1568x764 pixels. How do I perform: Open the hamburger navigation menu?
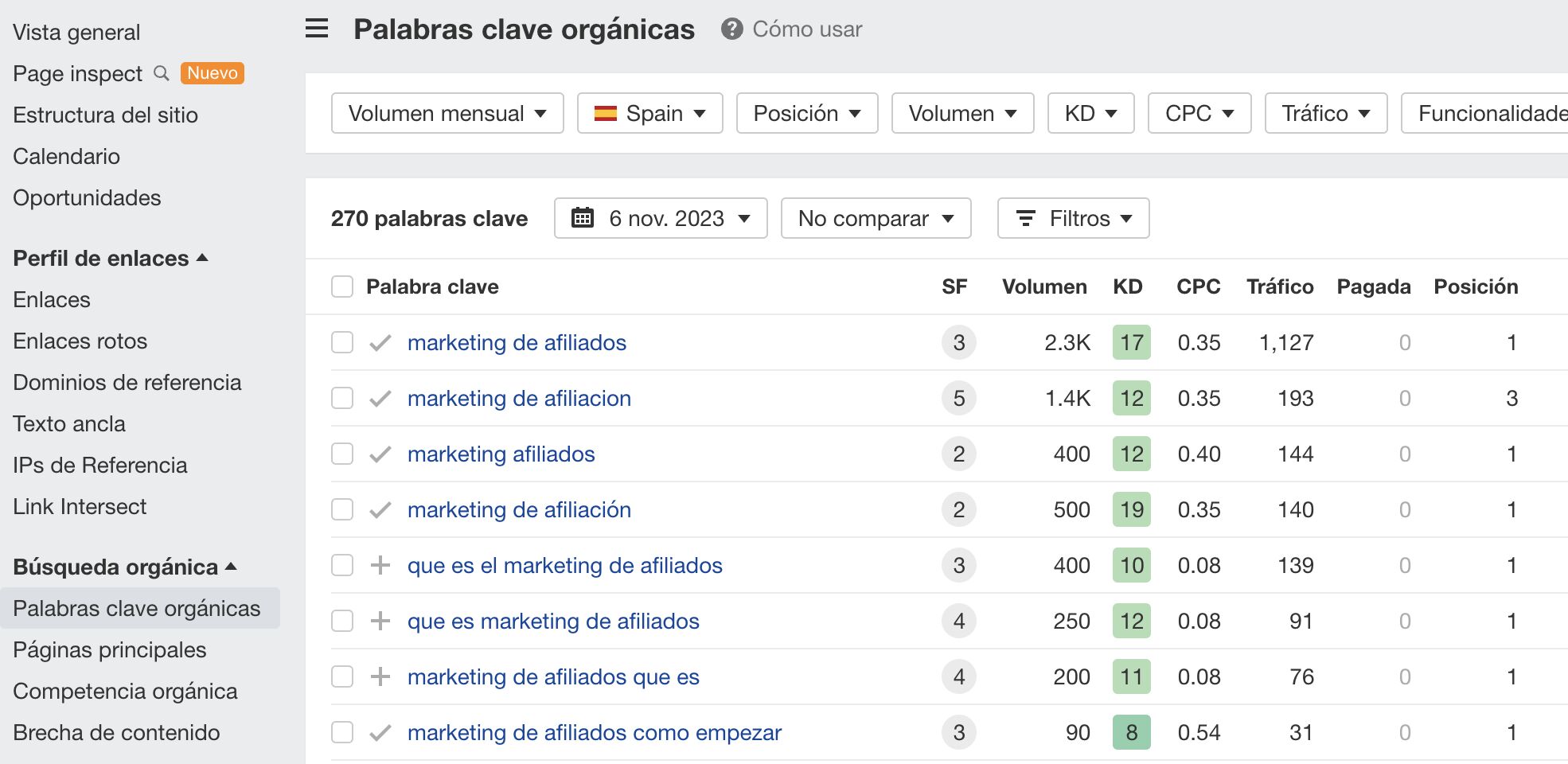point(316,28)
